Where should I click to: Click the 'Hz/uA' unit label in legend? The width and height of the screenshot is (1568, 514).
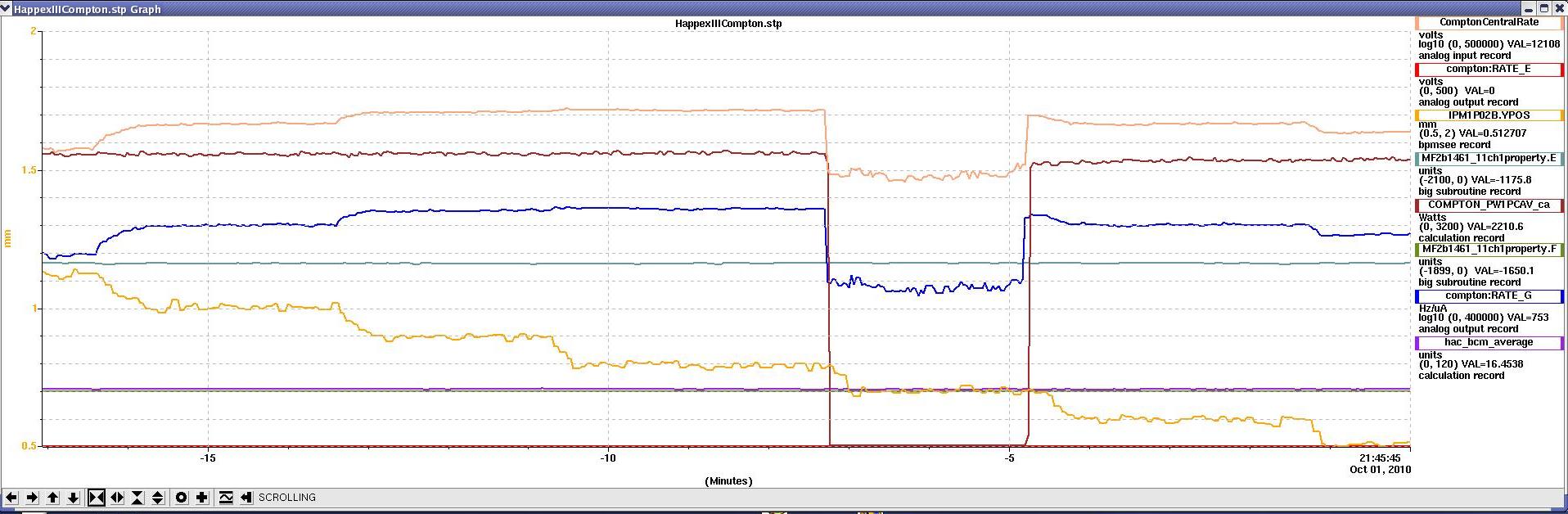pyautogui.click(x=1433, y=309)
